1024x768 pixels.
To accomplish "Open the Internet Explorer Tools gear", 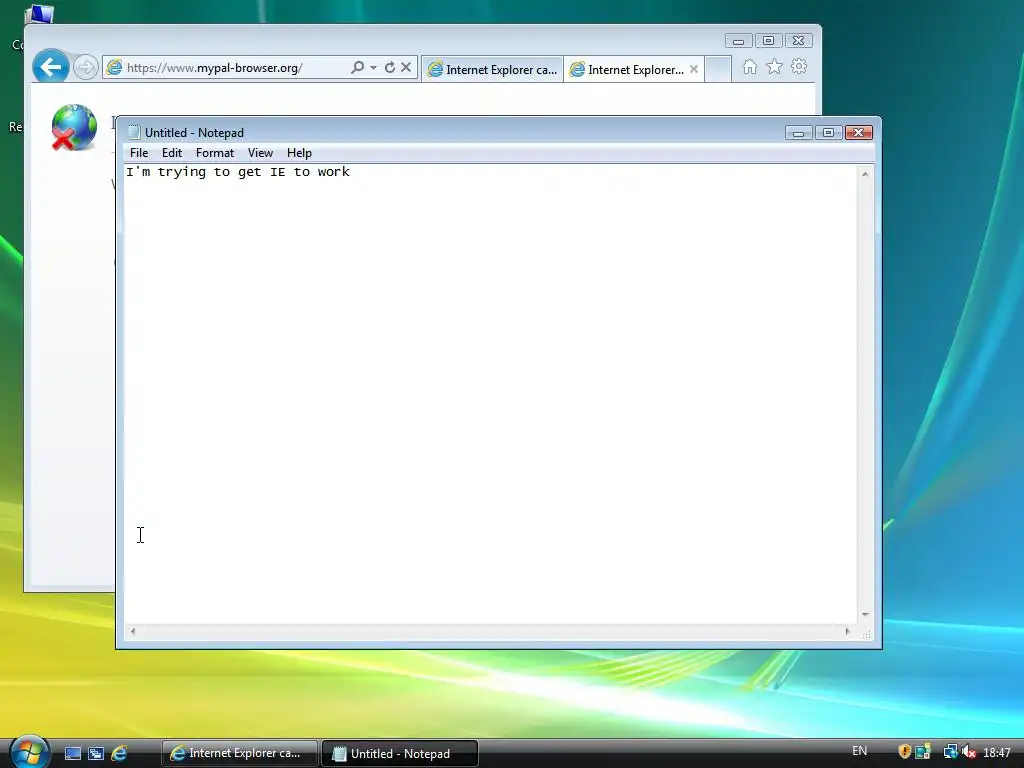I will [799, 67].
